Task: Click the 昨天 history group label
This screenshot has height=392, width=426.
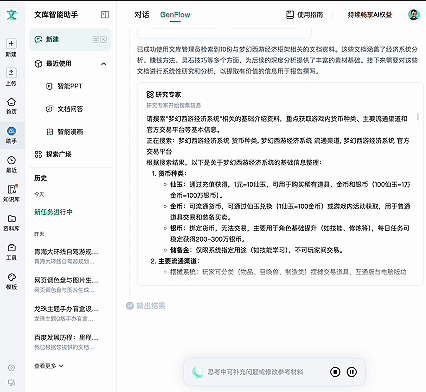Action: [39, 234]
